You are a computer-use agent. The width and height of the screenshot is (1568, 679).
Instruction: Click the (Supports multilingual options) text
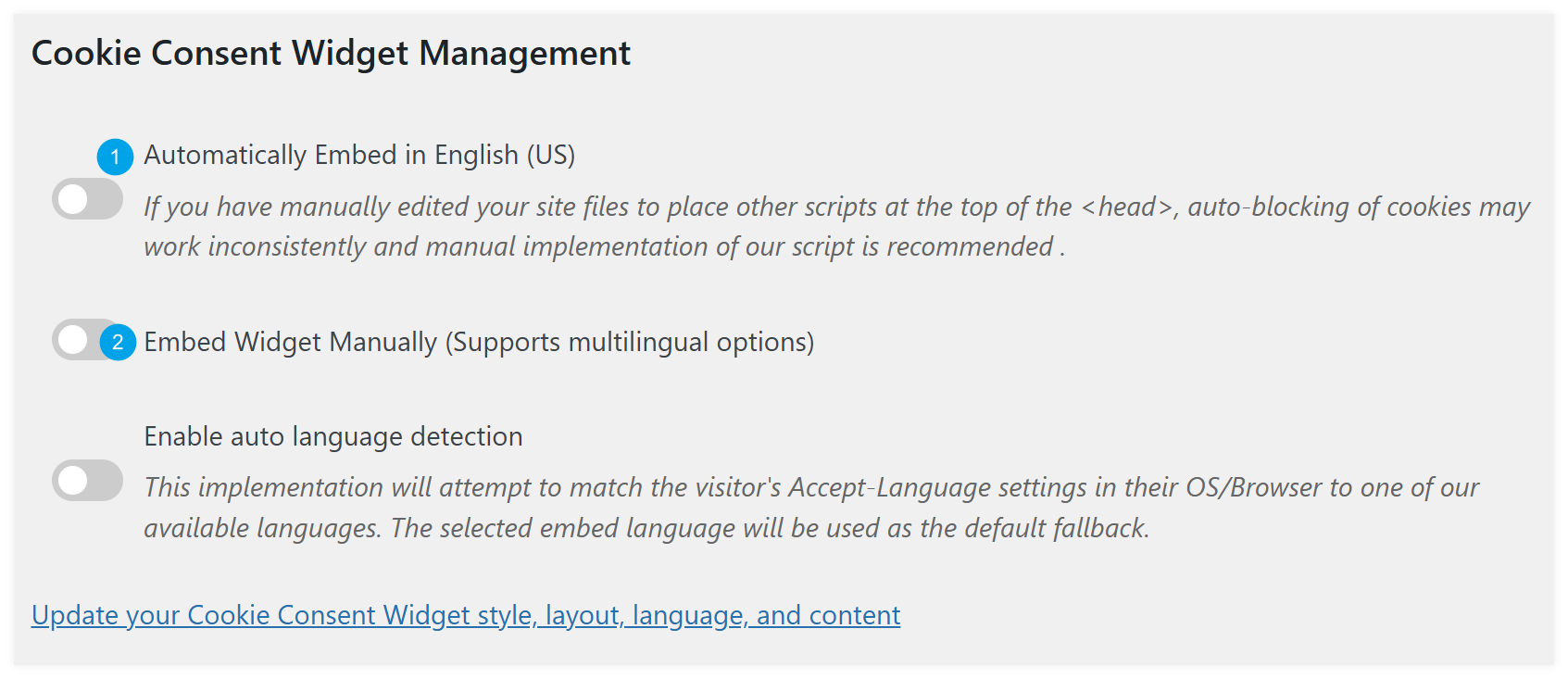pos(630,342)
